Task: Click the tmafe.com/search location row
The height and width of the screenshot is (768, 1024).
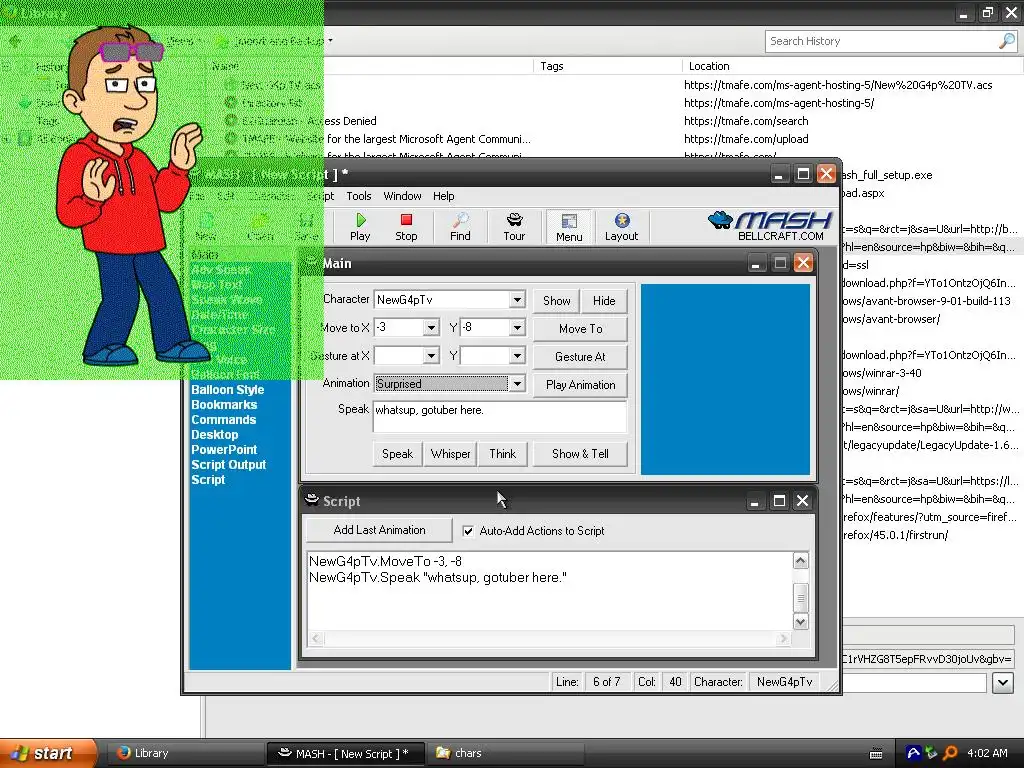Action: [746, 121]
